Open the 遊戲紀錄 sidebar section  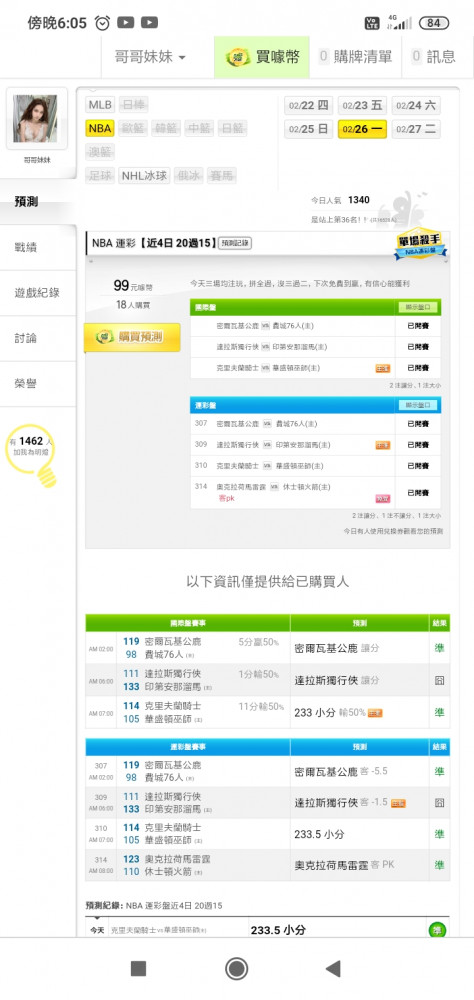(x=37, y=293)
